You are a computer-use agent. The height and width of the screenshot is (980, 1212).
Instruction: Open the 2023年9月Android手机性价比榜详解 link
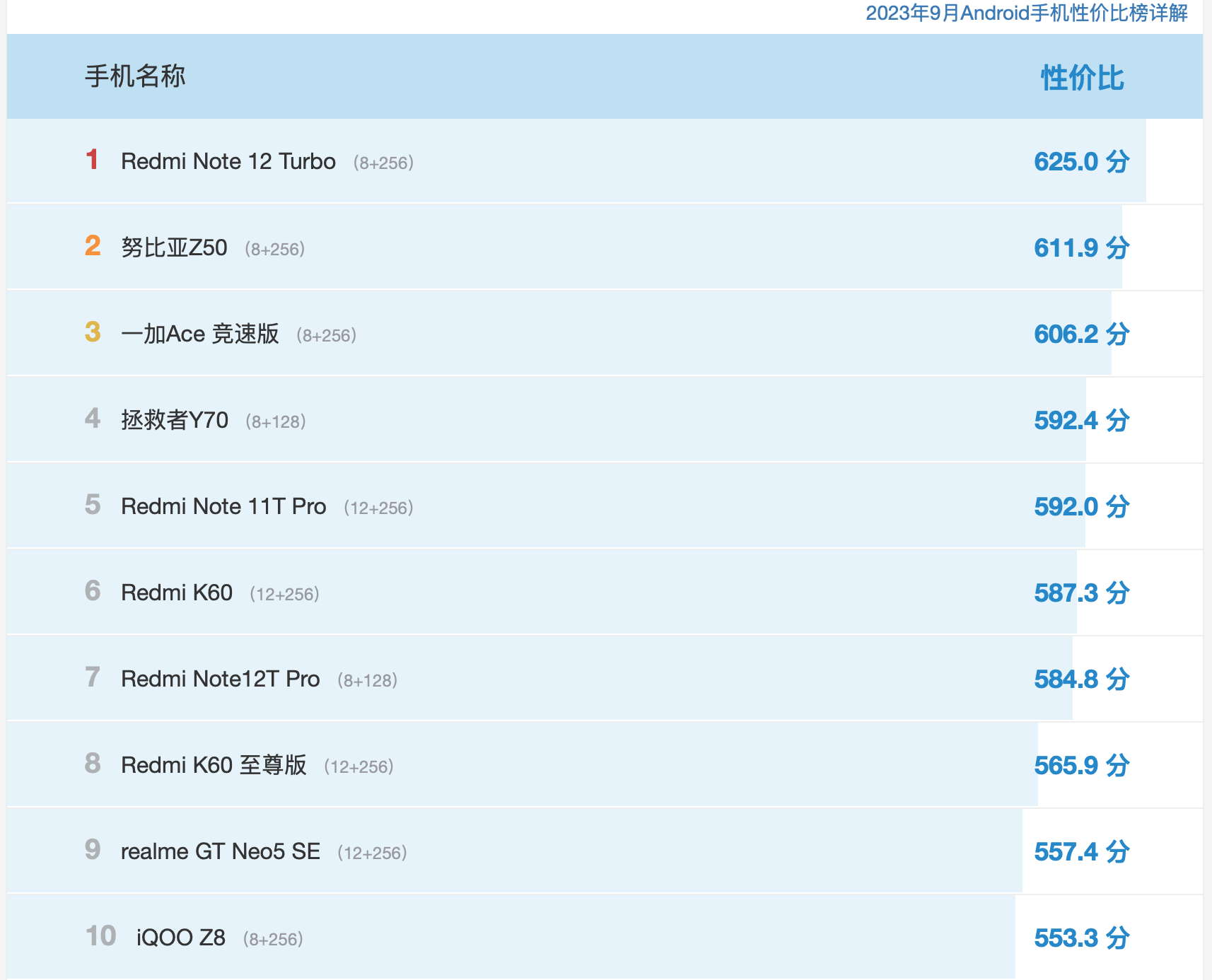[1026, 13]
